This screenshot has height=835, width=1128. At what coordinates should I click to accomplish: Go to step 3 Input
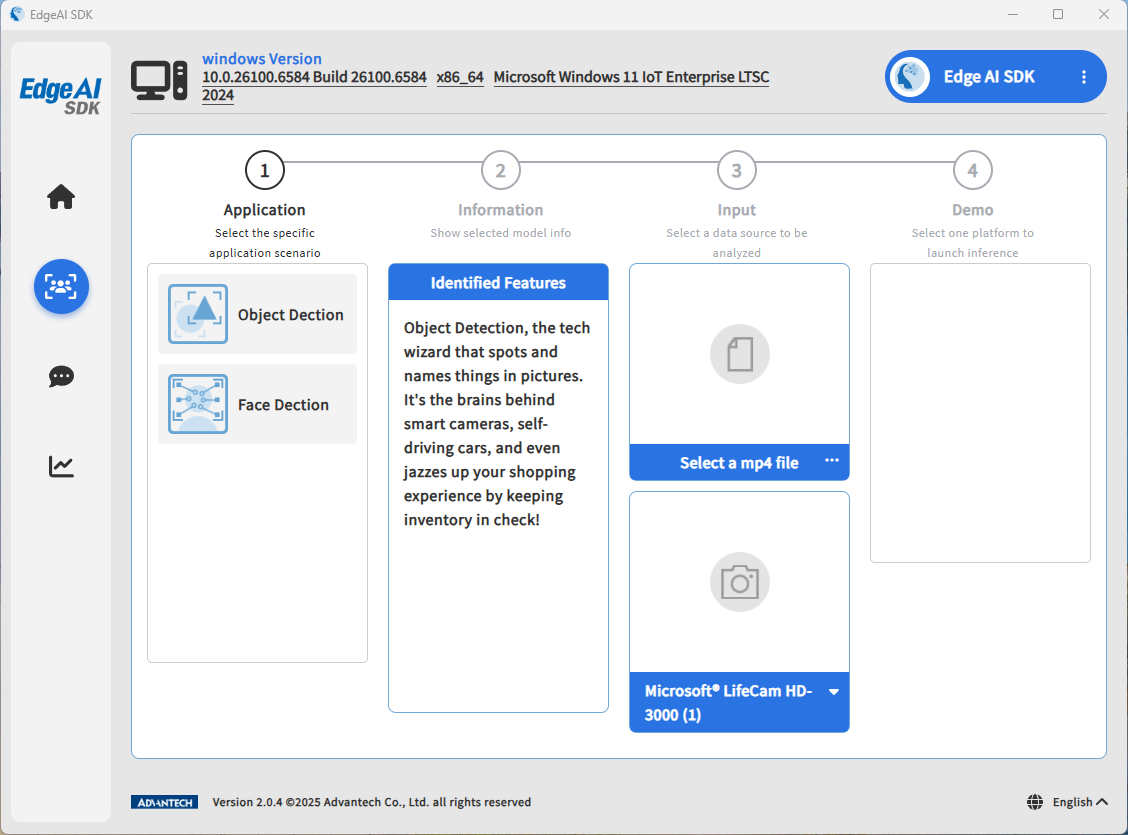737,171
